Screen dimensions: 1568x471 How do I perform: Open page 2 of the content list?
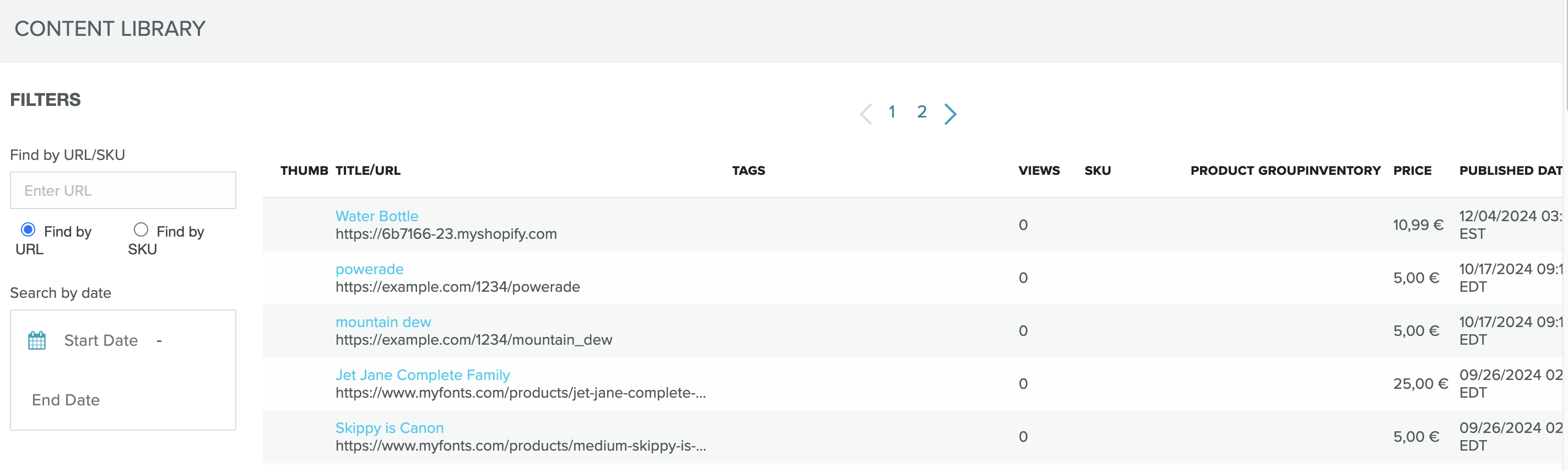click(x=922, y=112)
